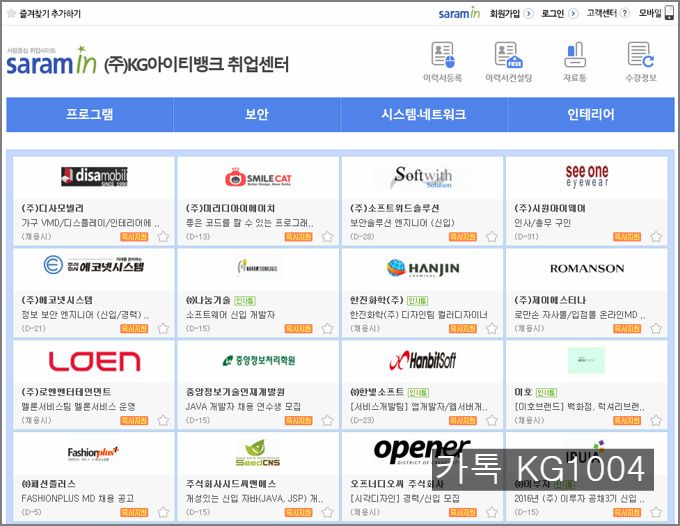This screenshot has height=526, width=680.
Task: Click the 모바일 phone icon
Action: (x=670, y=13)
